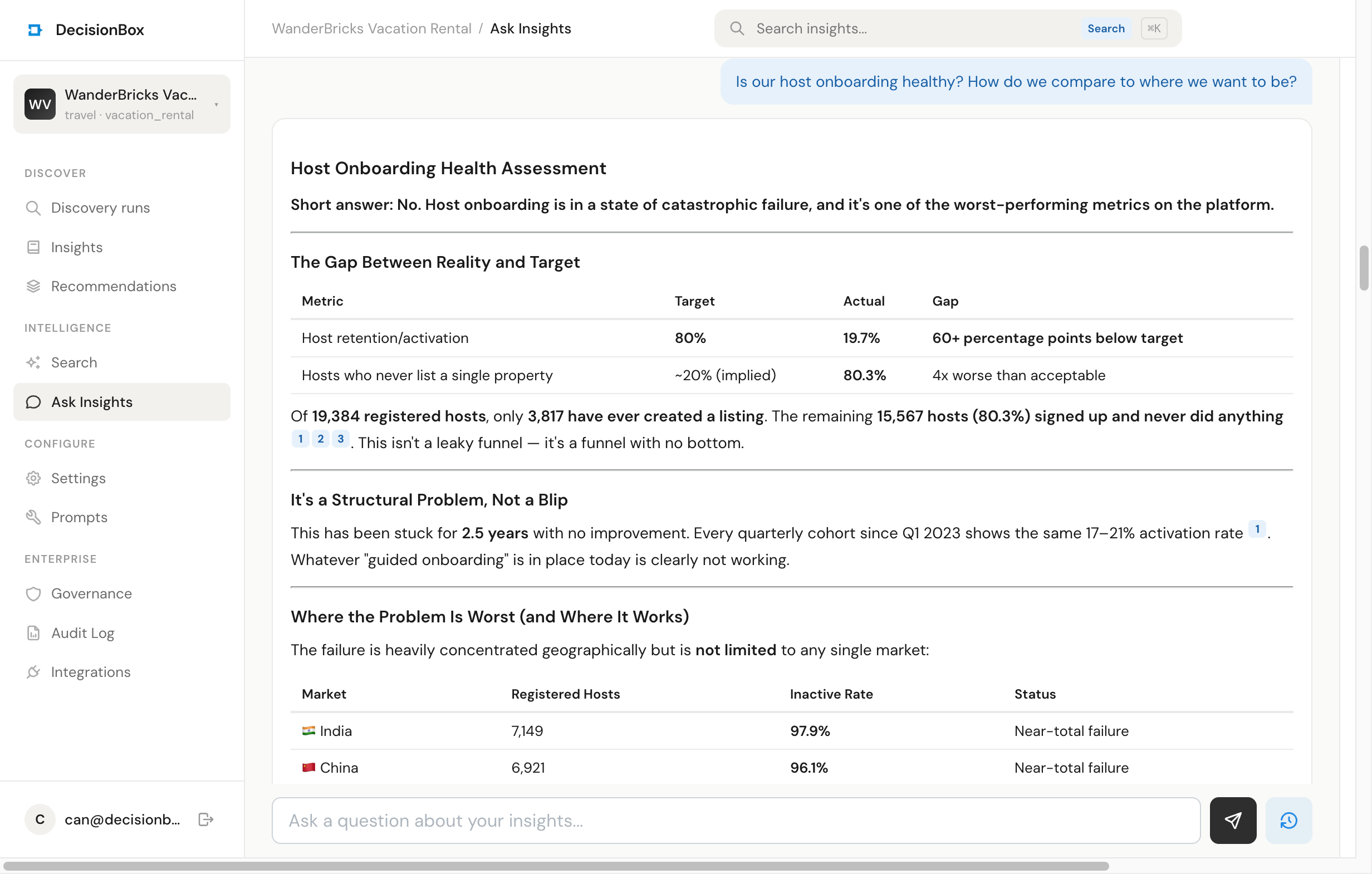Select Ask Insights sidebar item
Screen dimensions: 1372x874
(121, 402)
